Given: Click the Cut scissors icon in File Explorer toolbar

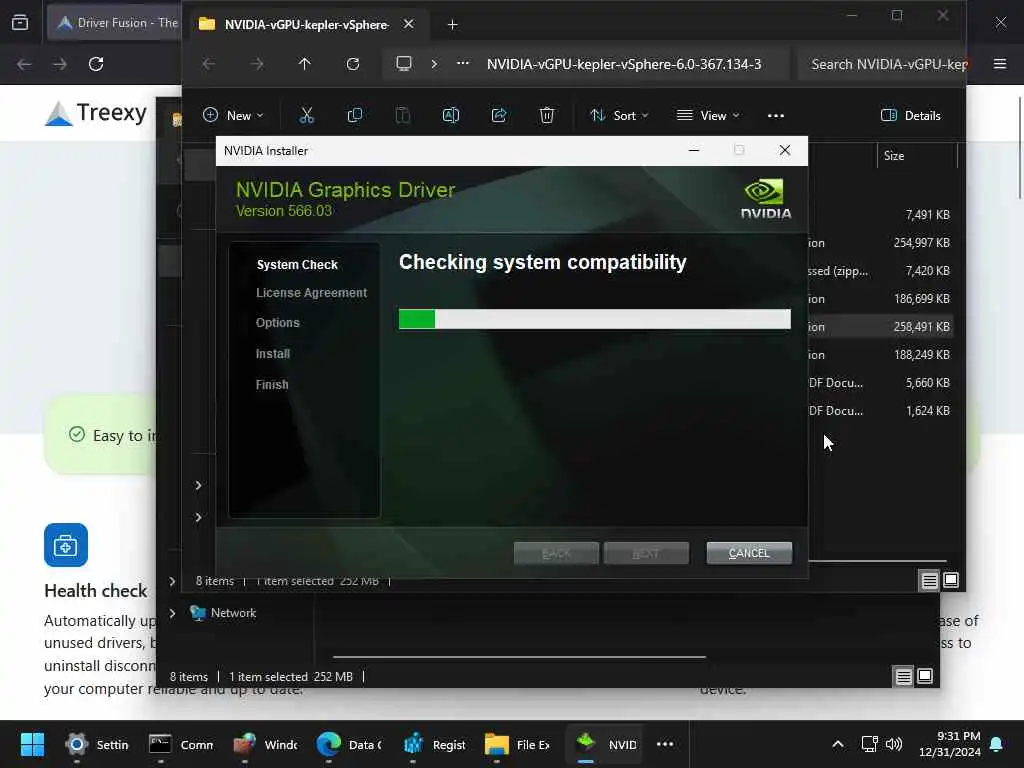Looking at the screenshot, I should (306, 116).
